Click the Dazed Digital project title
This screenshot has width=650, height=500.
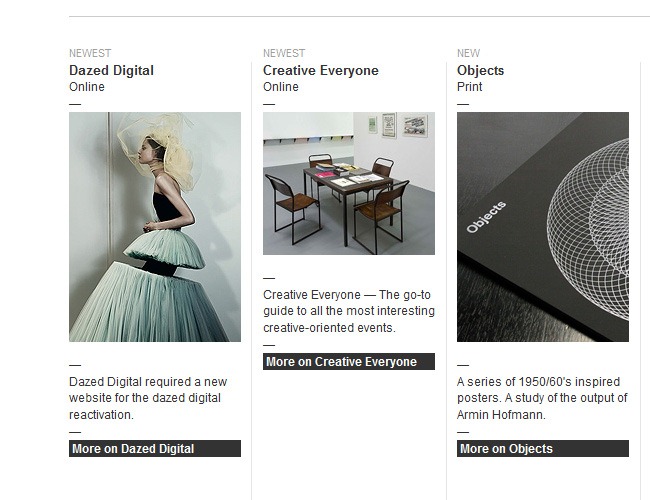(x=111, y=70)
